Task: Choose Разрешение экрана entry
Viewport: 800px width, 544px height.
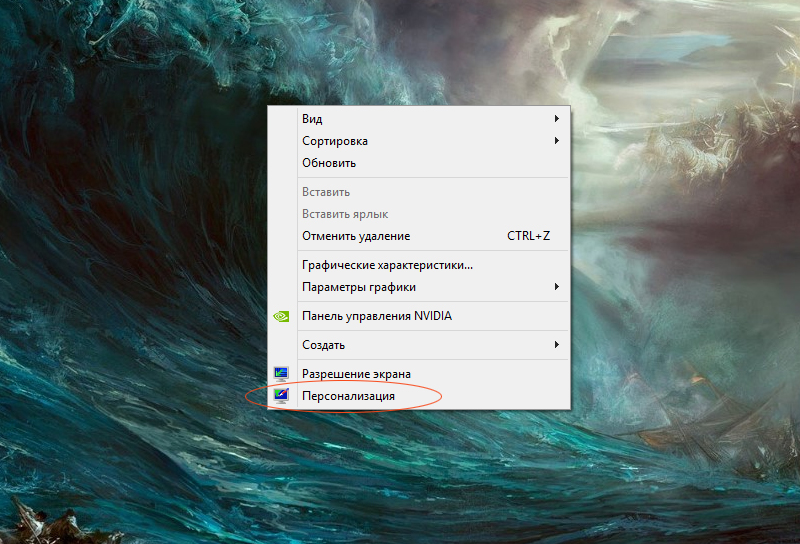Action: pos(418,374)
